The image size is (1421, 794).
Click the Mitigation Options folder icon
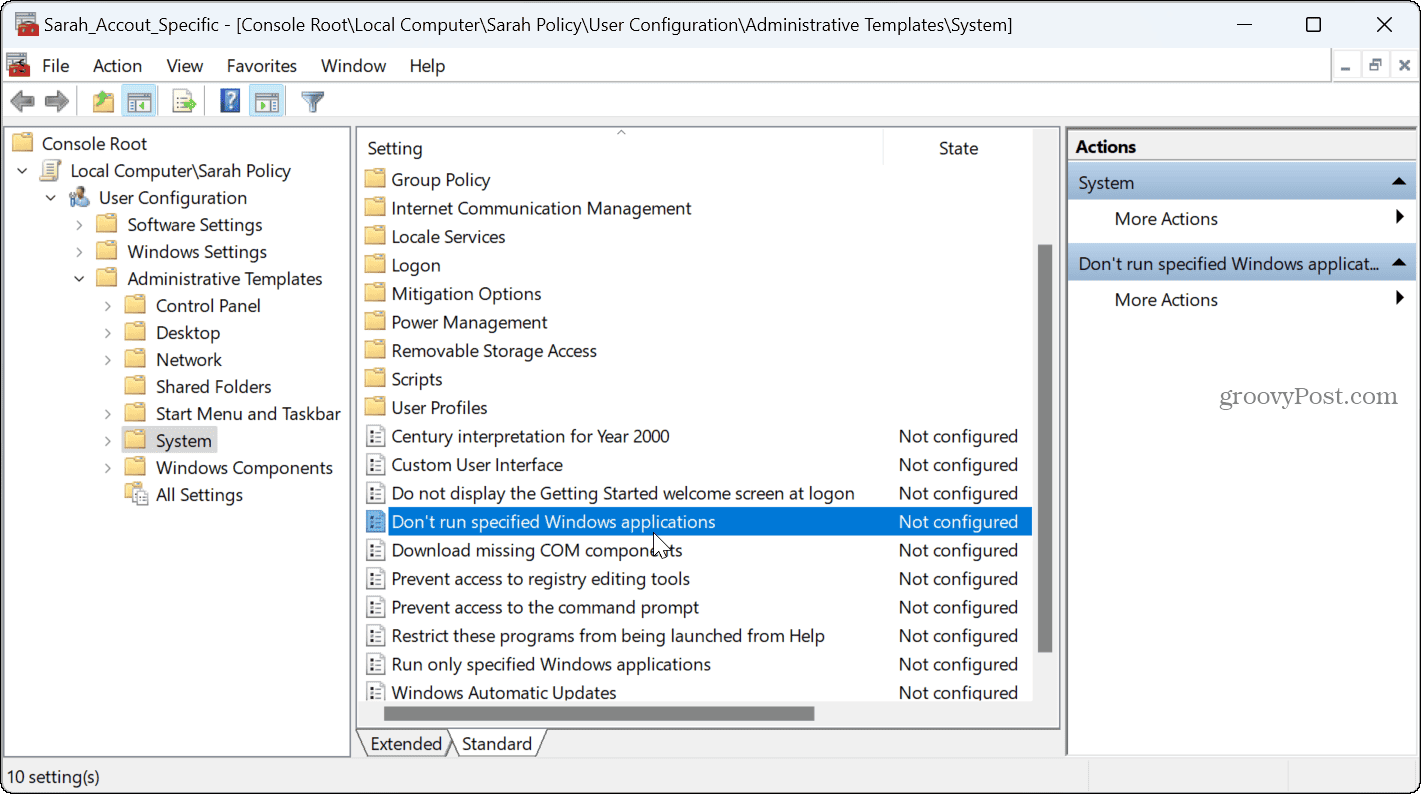375,294
